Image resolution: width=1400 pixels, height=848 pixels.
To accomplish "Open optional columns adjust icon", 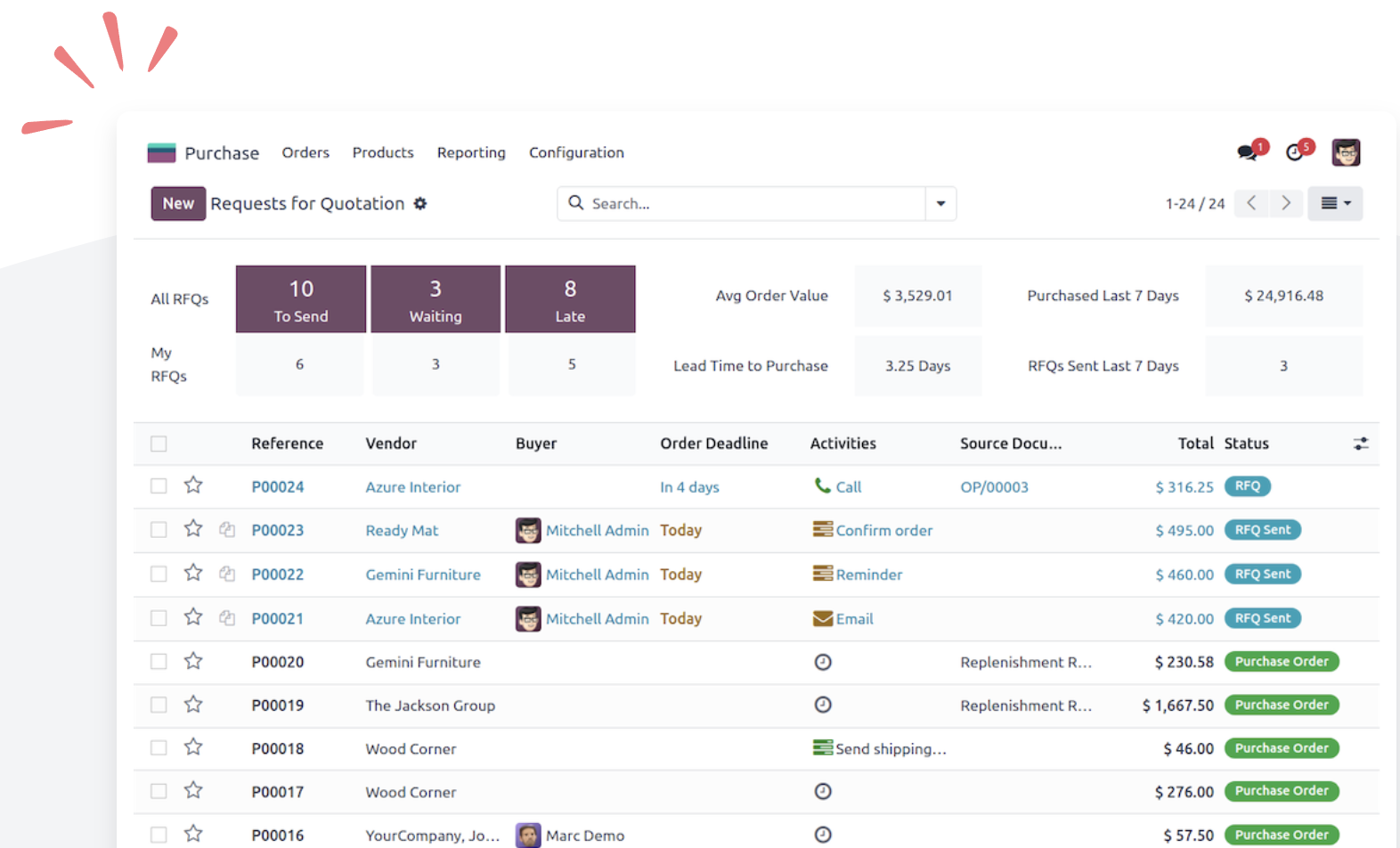I will pos(1360,444).
